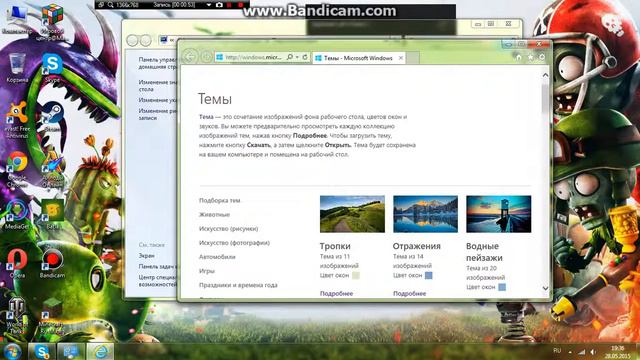
Task: Open Центр специальных возможностей link
Action: [x=158, y=281]
